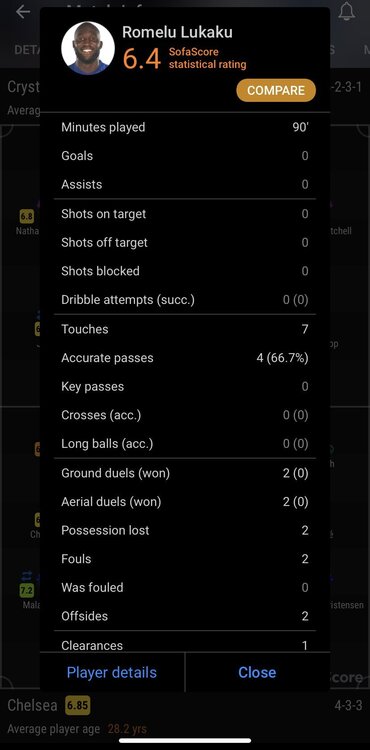Tap the Accurate passes stat row

(185, 358)
